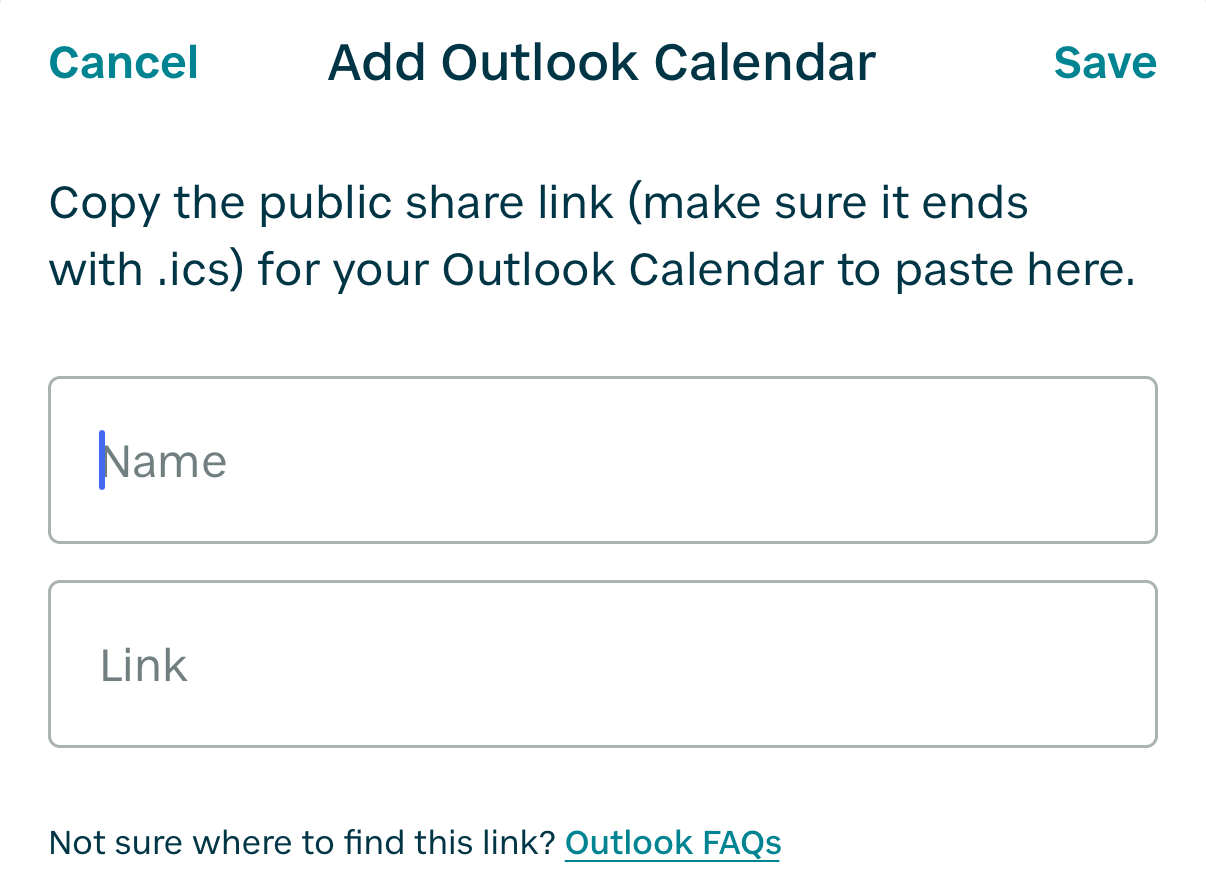Click the Add Outlook Calendar title
Viewport: 1206px width, 889px height.
pos(601,63)
